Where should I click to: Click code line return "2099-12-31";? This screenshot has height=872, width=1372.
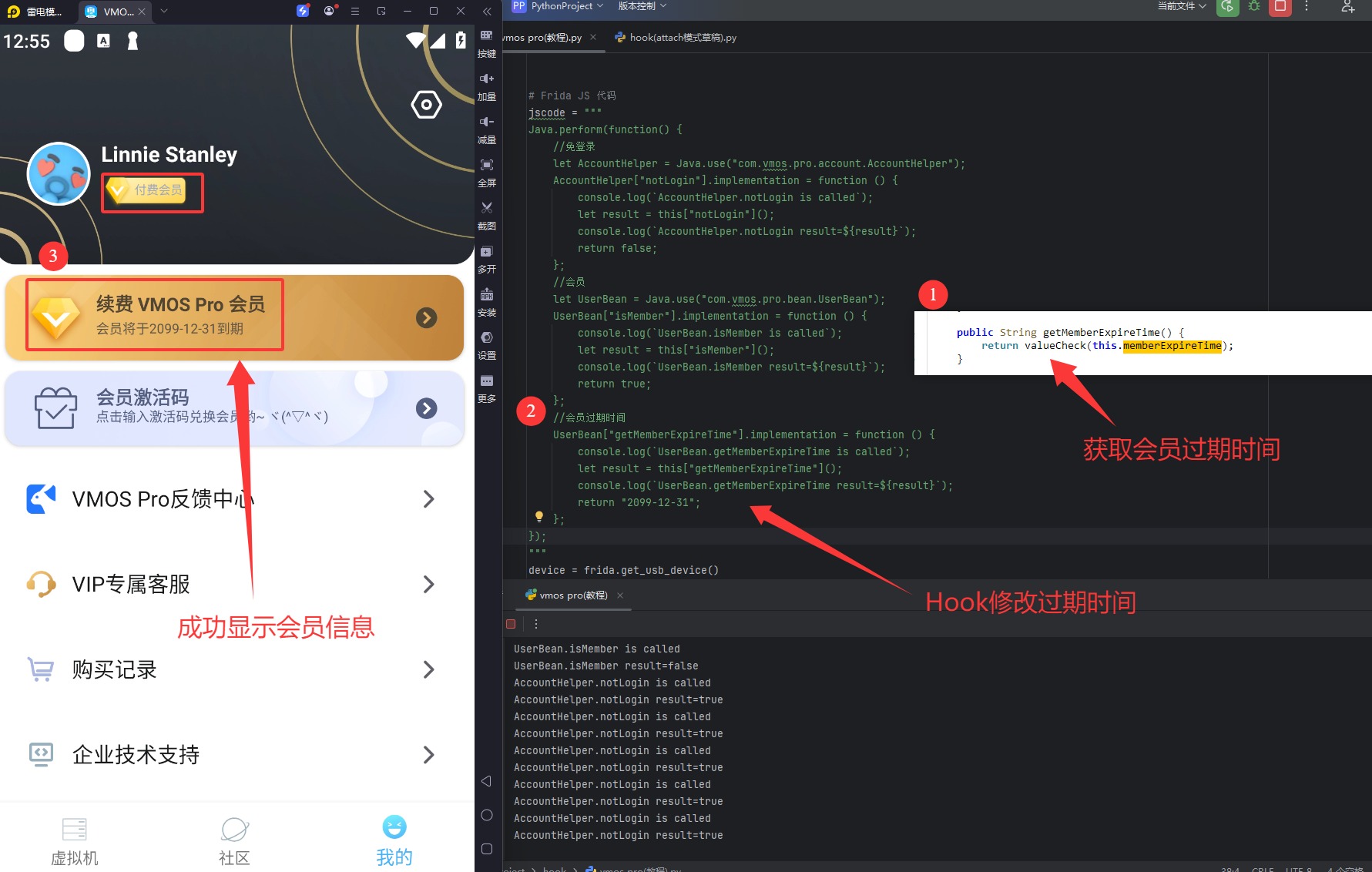tap(639, 502)
